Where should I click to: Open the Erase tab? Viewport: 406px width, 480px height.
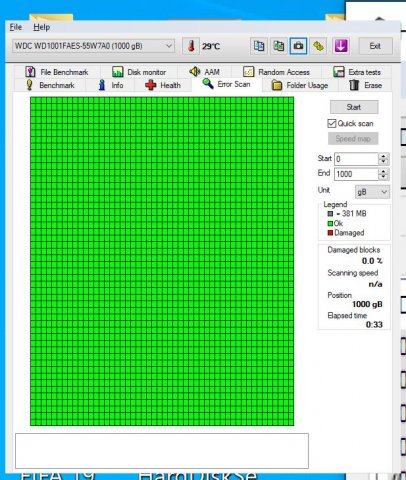coord(365,85)
